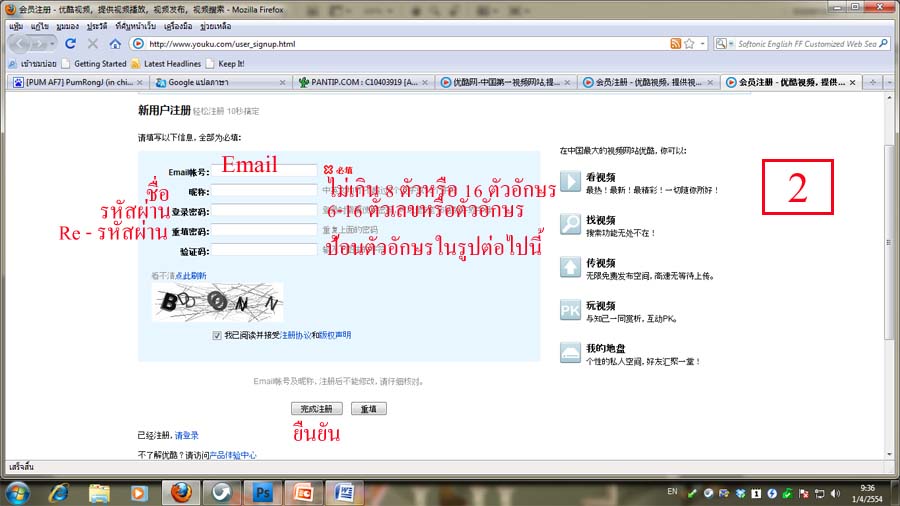
Task: Click the repeat password (重填密码) field
Action: [265, 230]
